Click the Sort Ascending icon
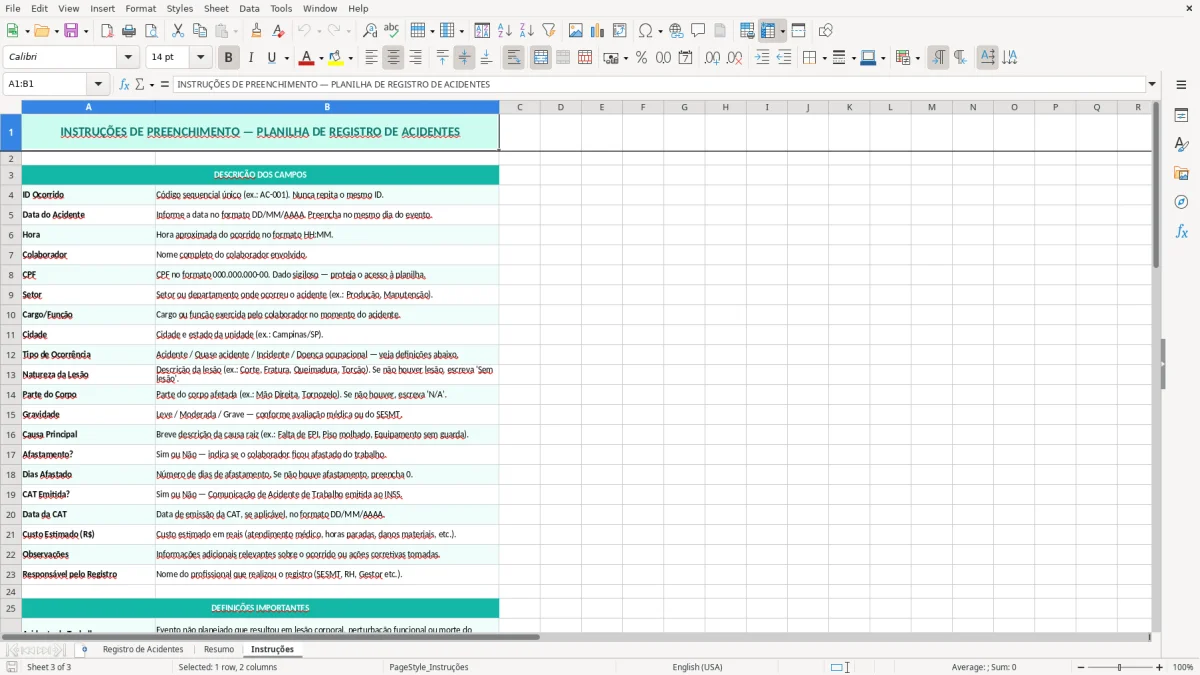Image resolution: width=1200 pixels, height=675 pixels. (505, 31)
